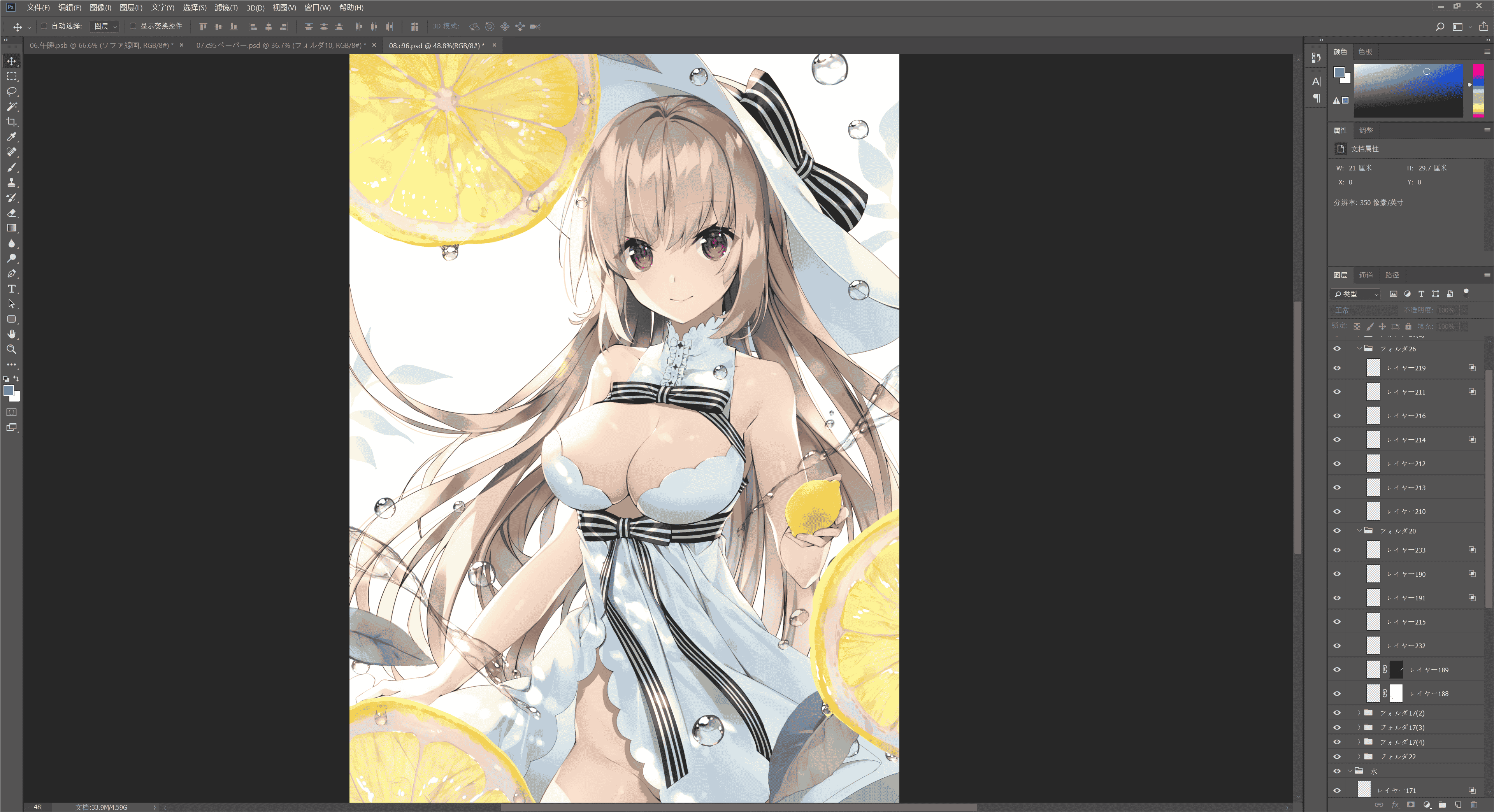This screenshot has height=812, width=1494.
Task: Open the 滤镜(T) menu
Action: click(x=226, y=7)
